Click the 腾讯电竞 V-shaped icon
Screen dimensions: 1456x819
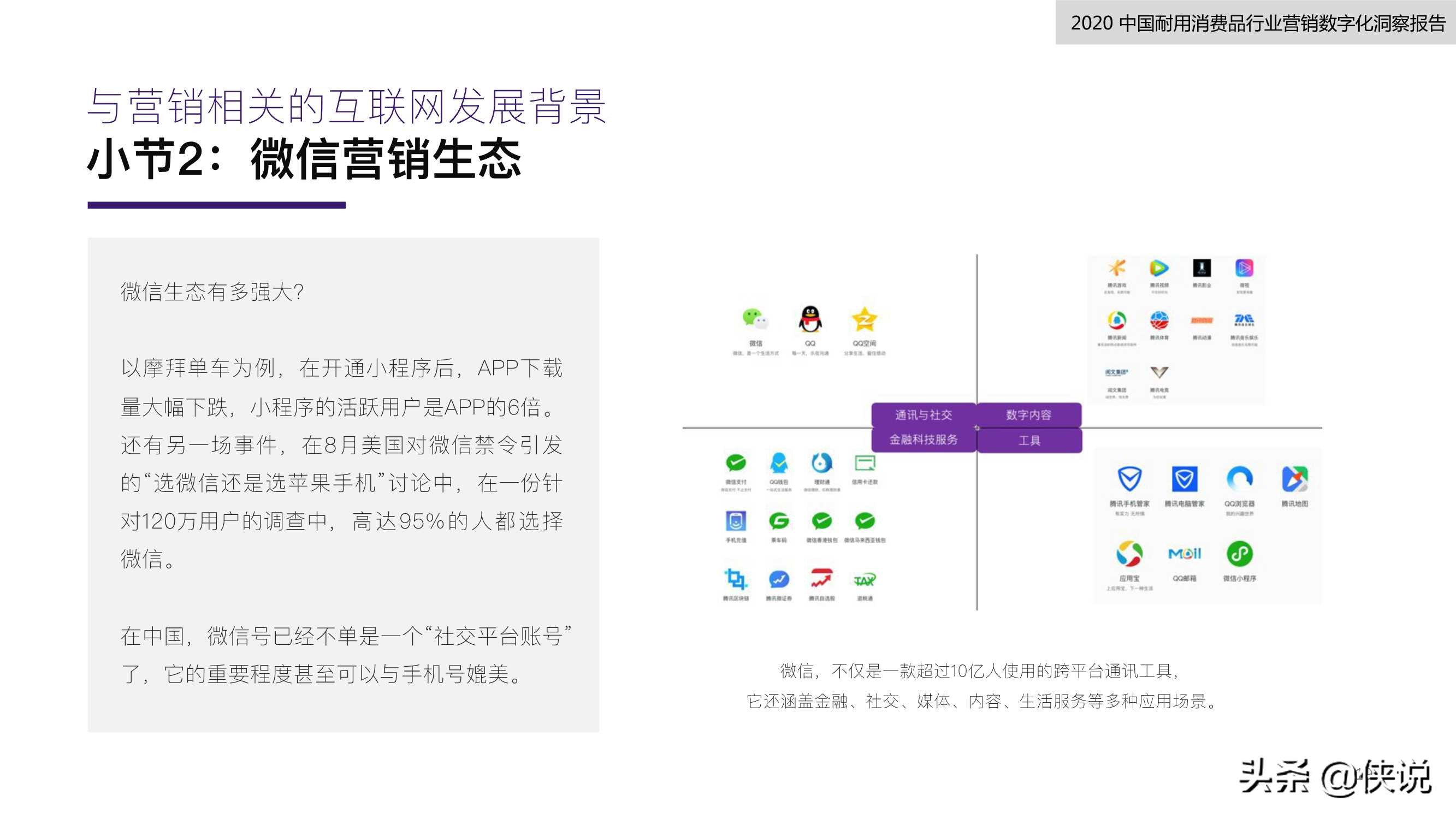[1159, 372]
